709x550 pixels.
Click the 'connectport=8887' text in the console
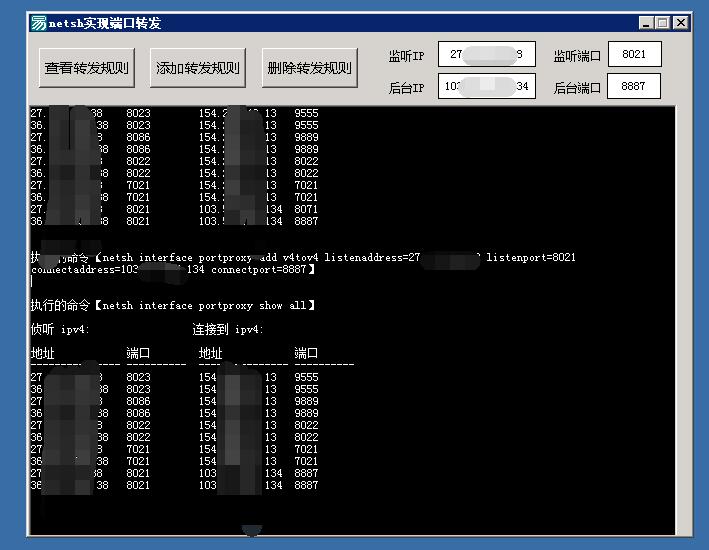(259, 270)
